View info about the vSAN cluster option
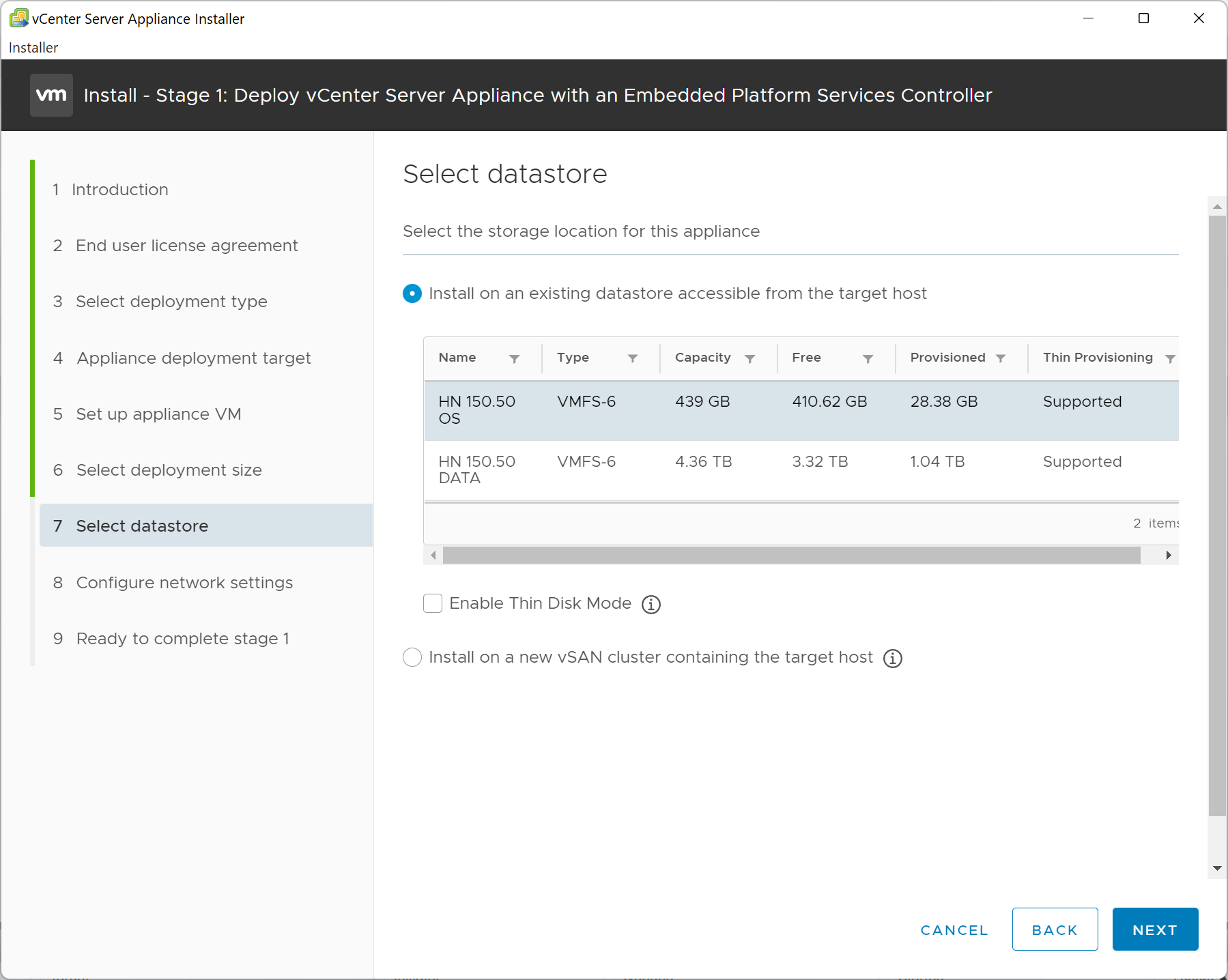 point(893,658)
